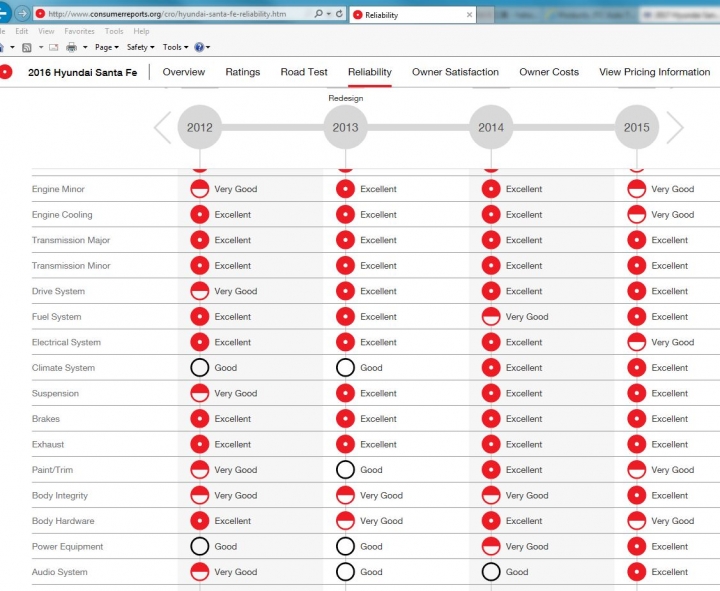Select the 2013 year marker
This screenshot has height=591, width=720.
point(345,127)
